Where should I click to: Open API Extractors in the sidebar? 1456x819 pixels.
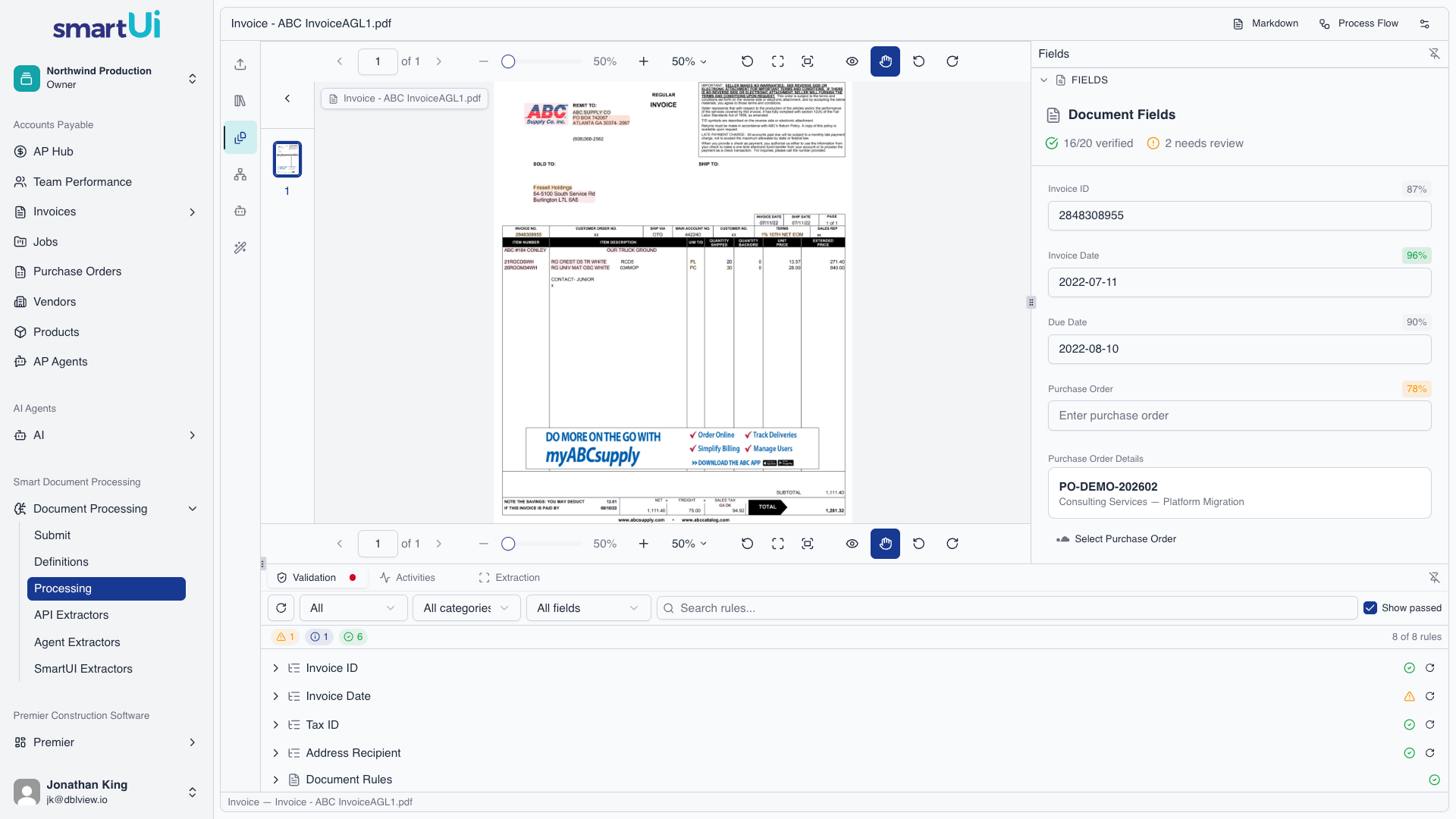point(71,615)
